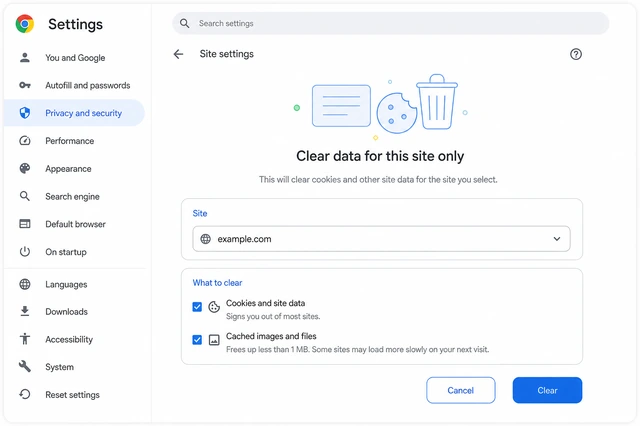Open Accessibility settings
The width and height of the screenshot is (640, 426).
point(75,339)
